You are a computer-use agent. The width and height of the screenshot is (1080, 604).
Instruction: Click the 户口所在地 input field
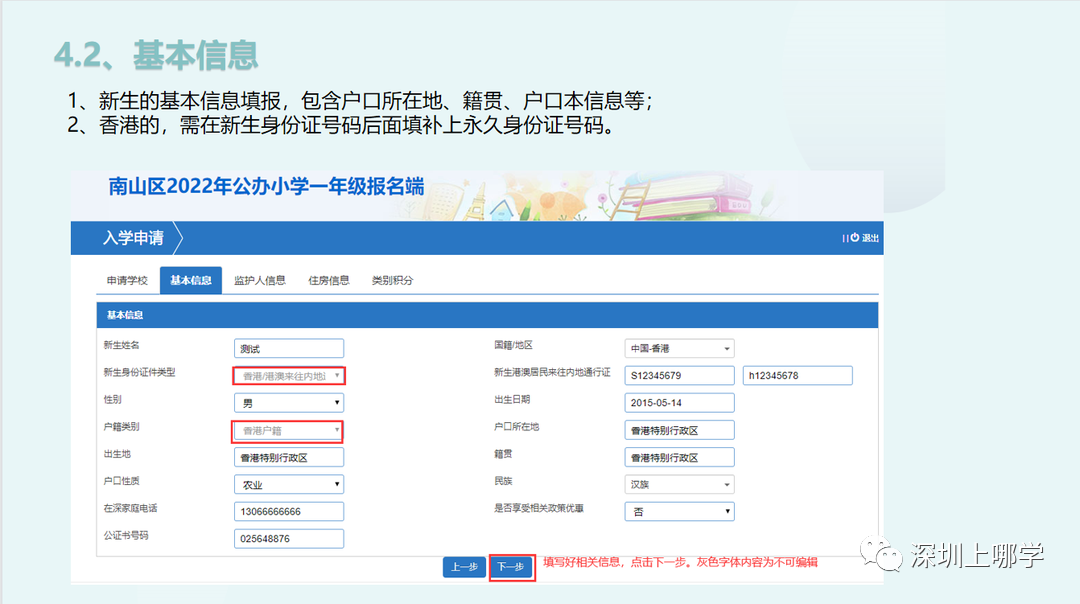pos(679,430)
